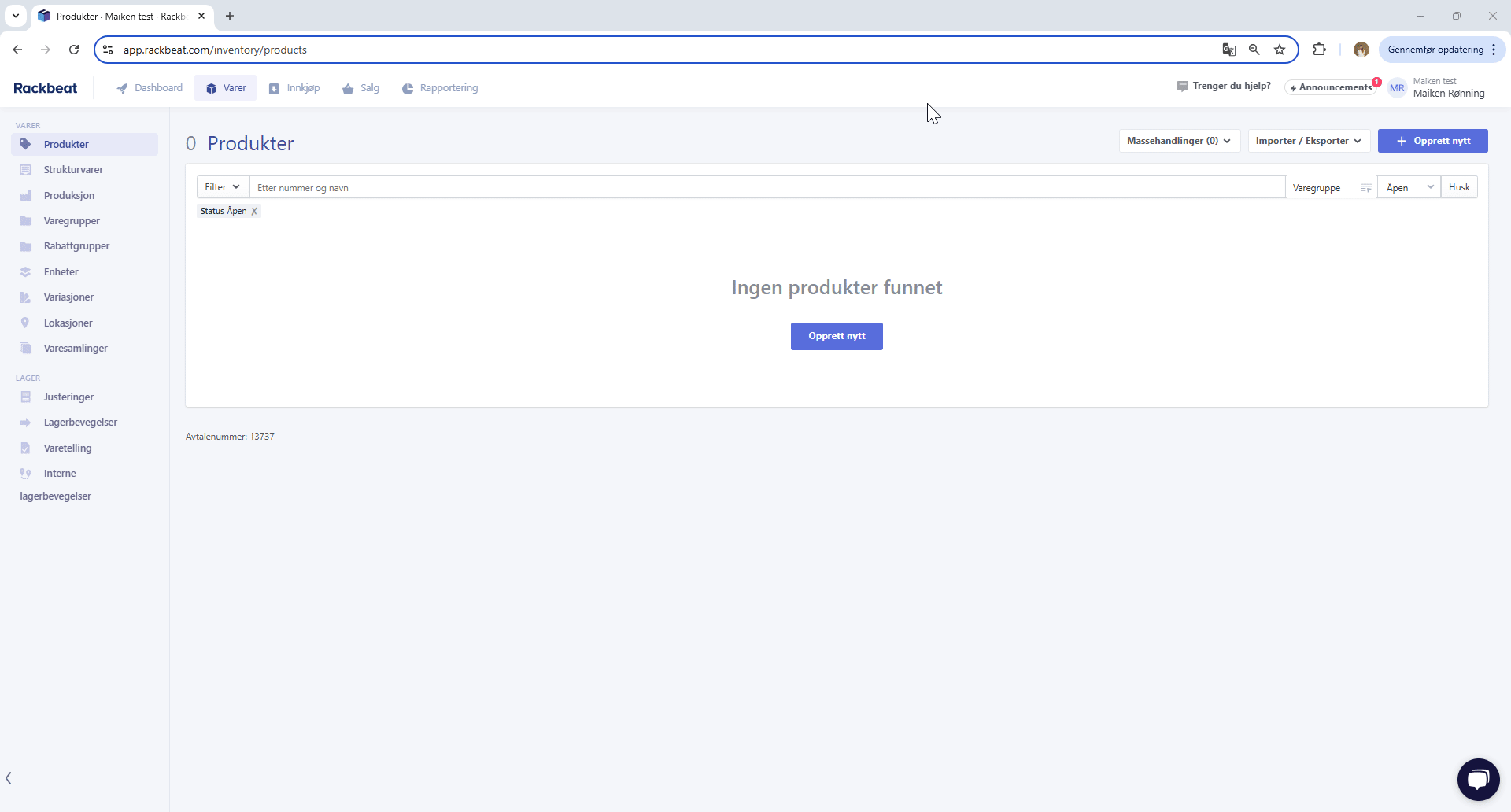Viewport: 1511px width, 812px height.
Task: Click the sort icon next to Varegruppe
Action: pyautogui.click(x=1366, y=187)
